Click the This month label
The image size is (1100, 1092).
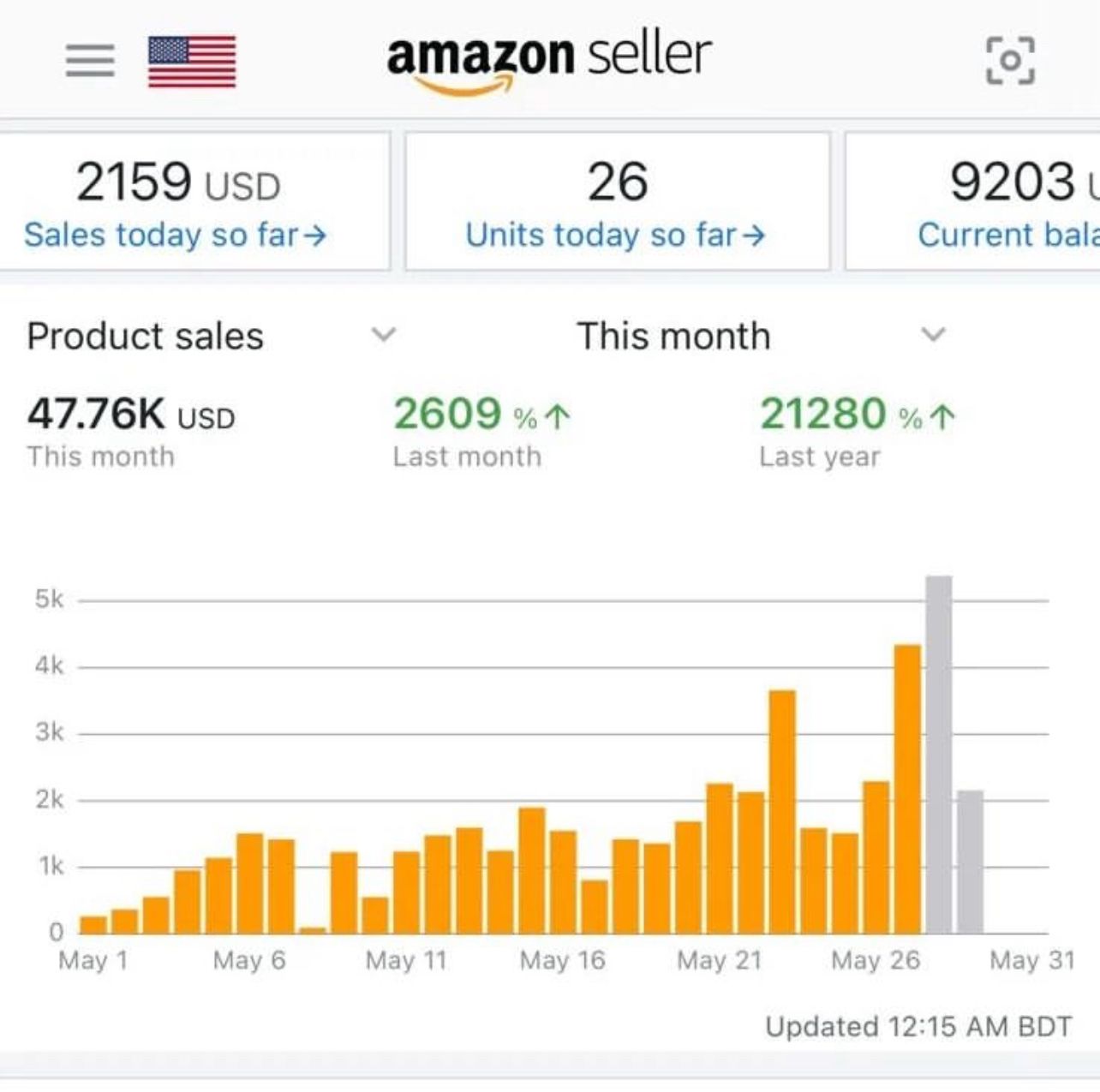[x=673, y=336]
